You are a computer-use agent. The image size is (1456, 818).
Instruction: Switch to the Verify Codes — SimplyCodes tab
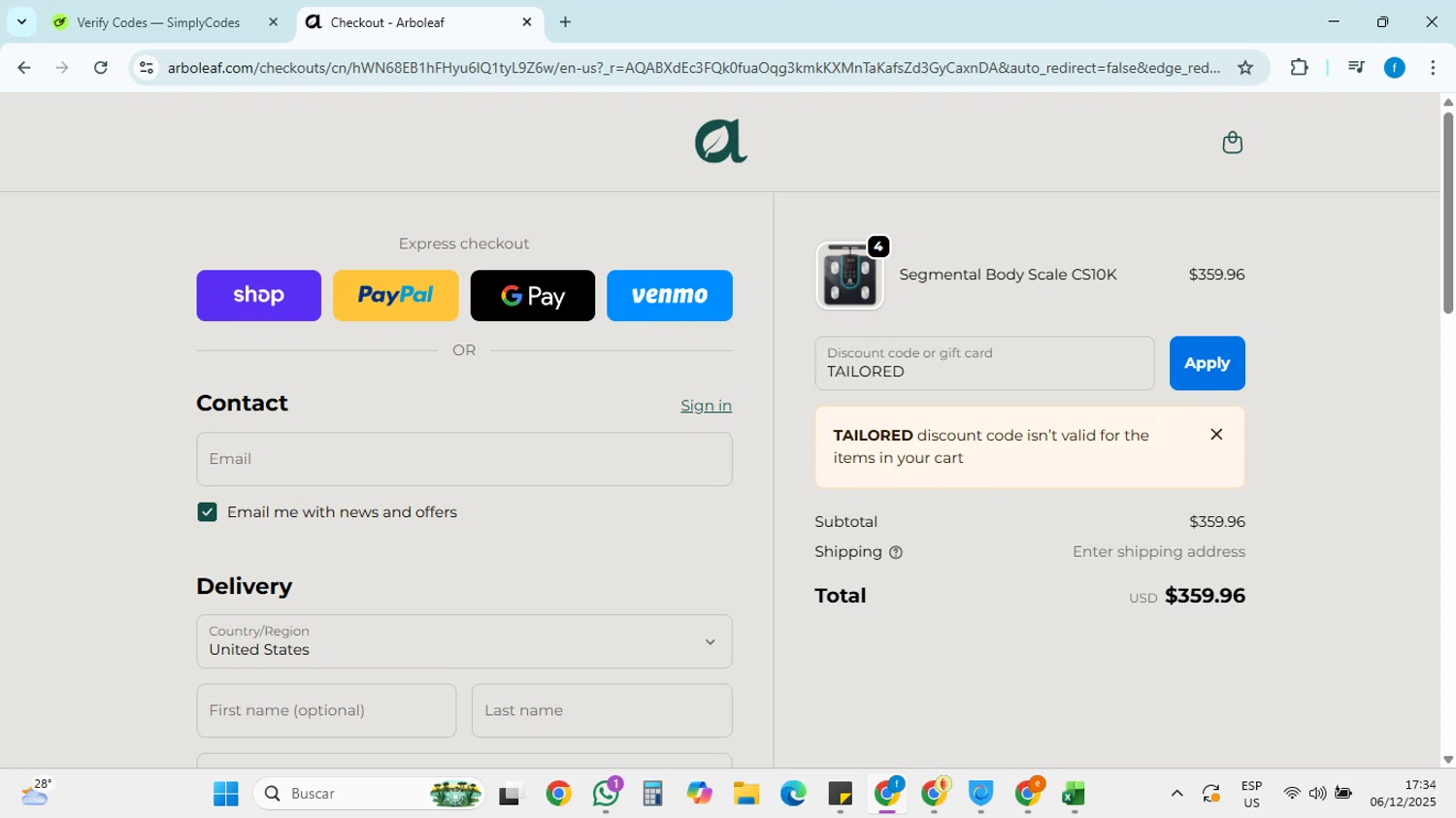coord(158,22)
